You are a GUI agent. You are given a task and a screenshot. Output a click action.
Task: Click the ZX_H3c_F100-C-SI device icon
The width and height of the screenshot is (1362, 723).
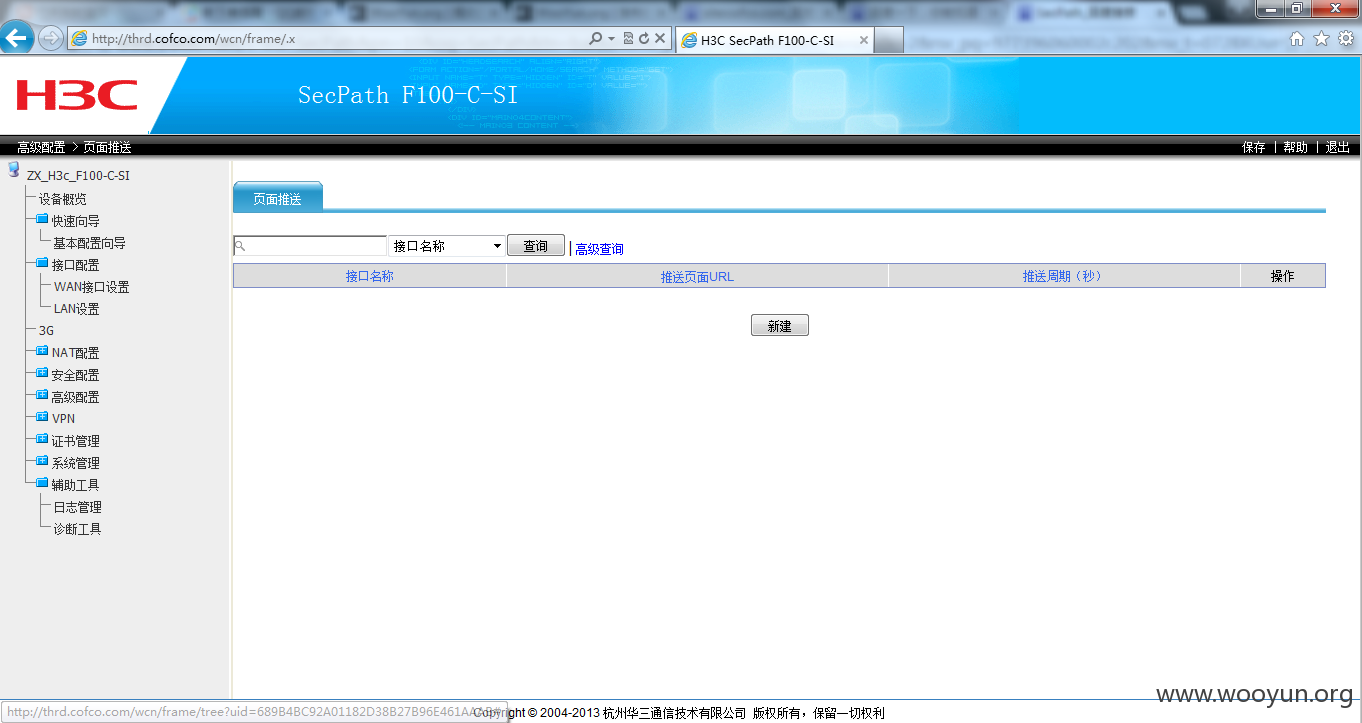click(x=14, y=170)
